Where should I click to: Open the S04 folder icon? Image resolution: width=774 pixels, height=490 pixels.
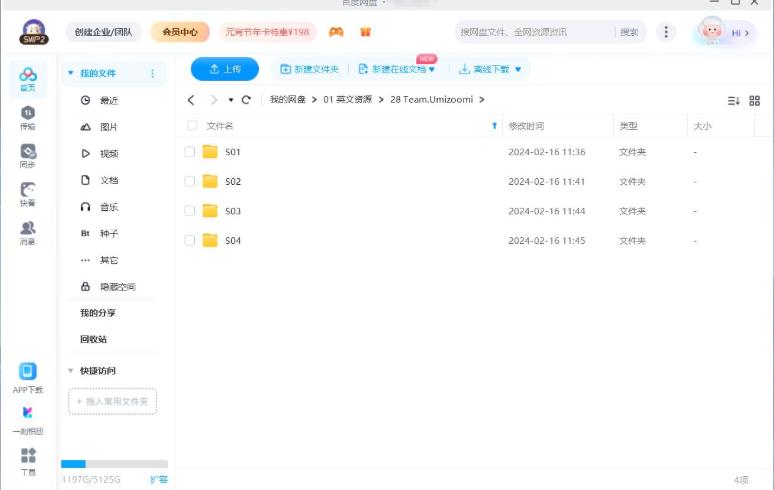click(x=210, y=240)
